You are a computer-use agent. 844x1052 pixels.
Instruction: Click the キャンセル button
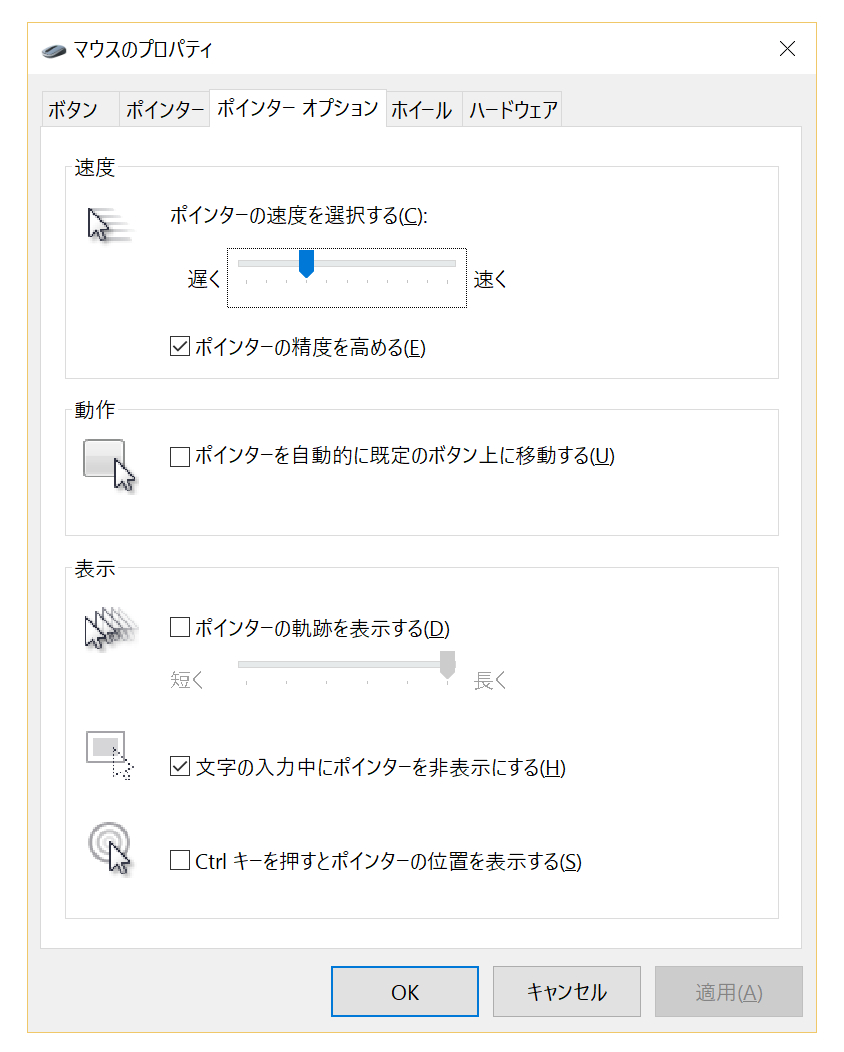point(567,992)
